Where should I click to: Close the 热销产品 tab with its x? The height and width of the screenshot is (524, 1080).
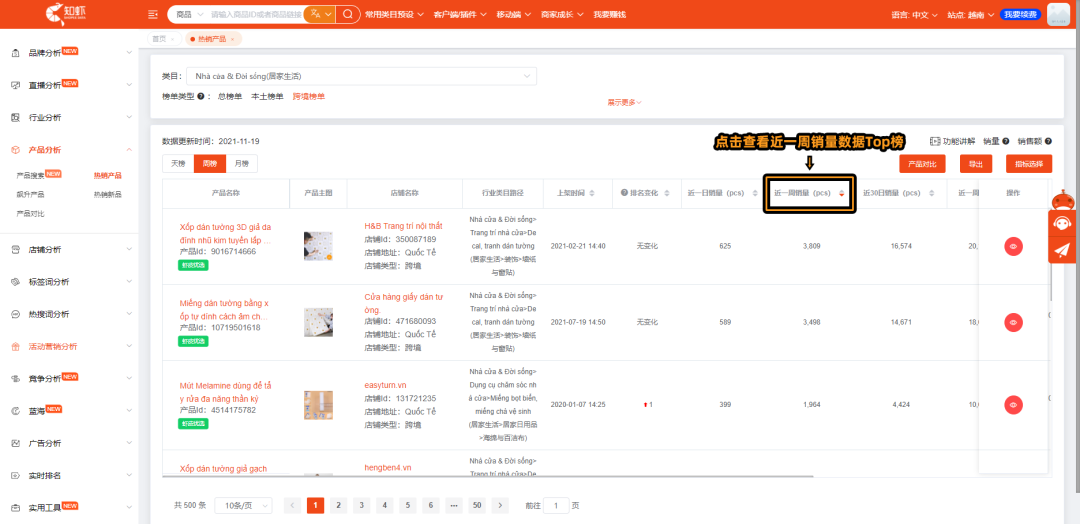coord(232,39)
